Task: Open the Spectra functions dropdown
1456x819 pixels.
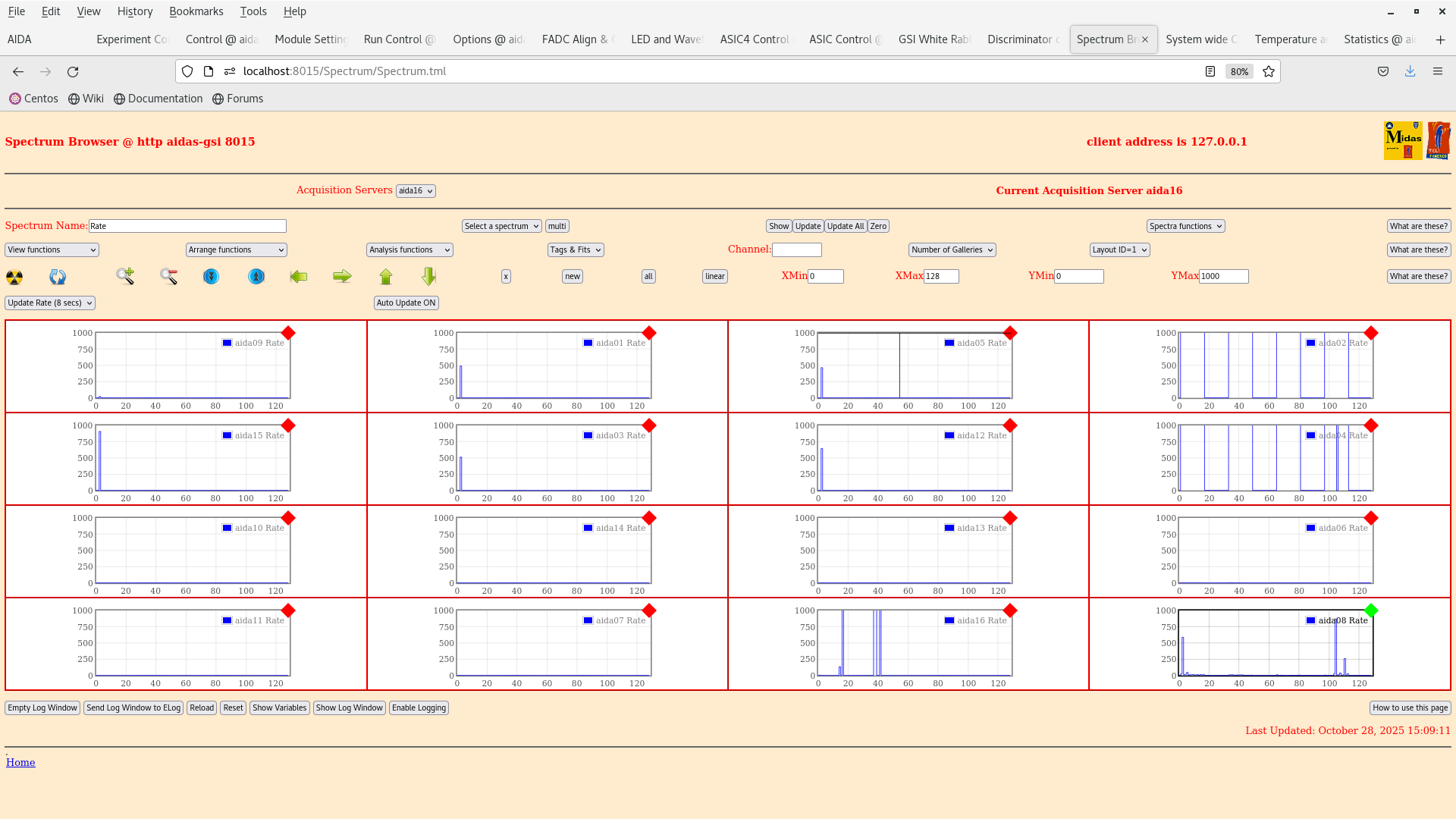Action: click(1185, 225)
